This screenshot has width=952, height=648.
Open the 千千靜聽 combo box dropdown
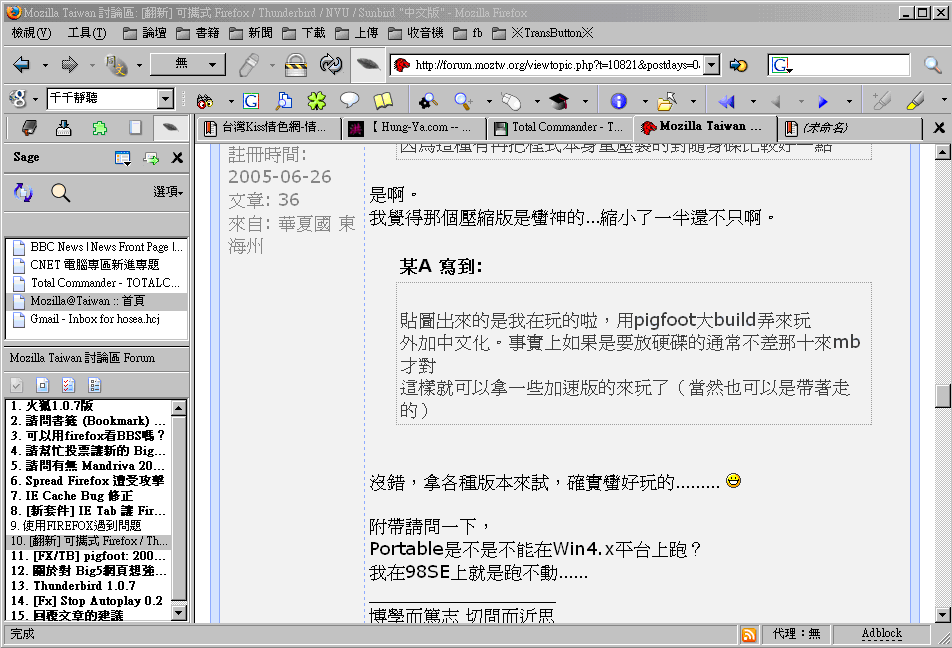[x=166, y=99]
